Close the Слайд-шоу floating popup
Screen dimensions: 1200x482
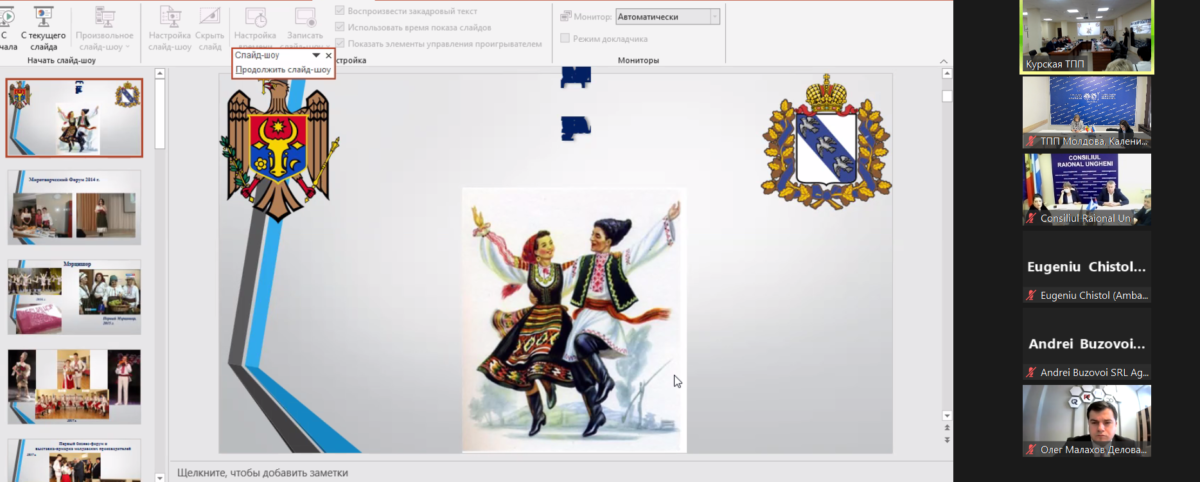pos(329,56)
